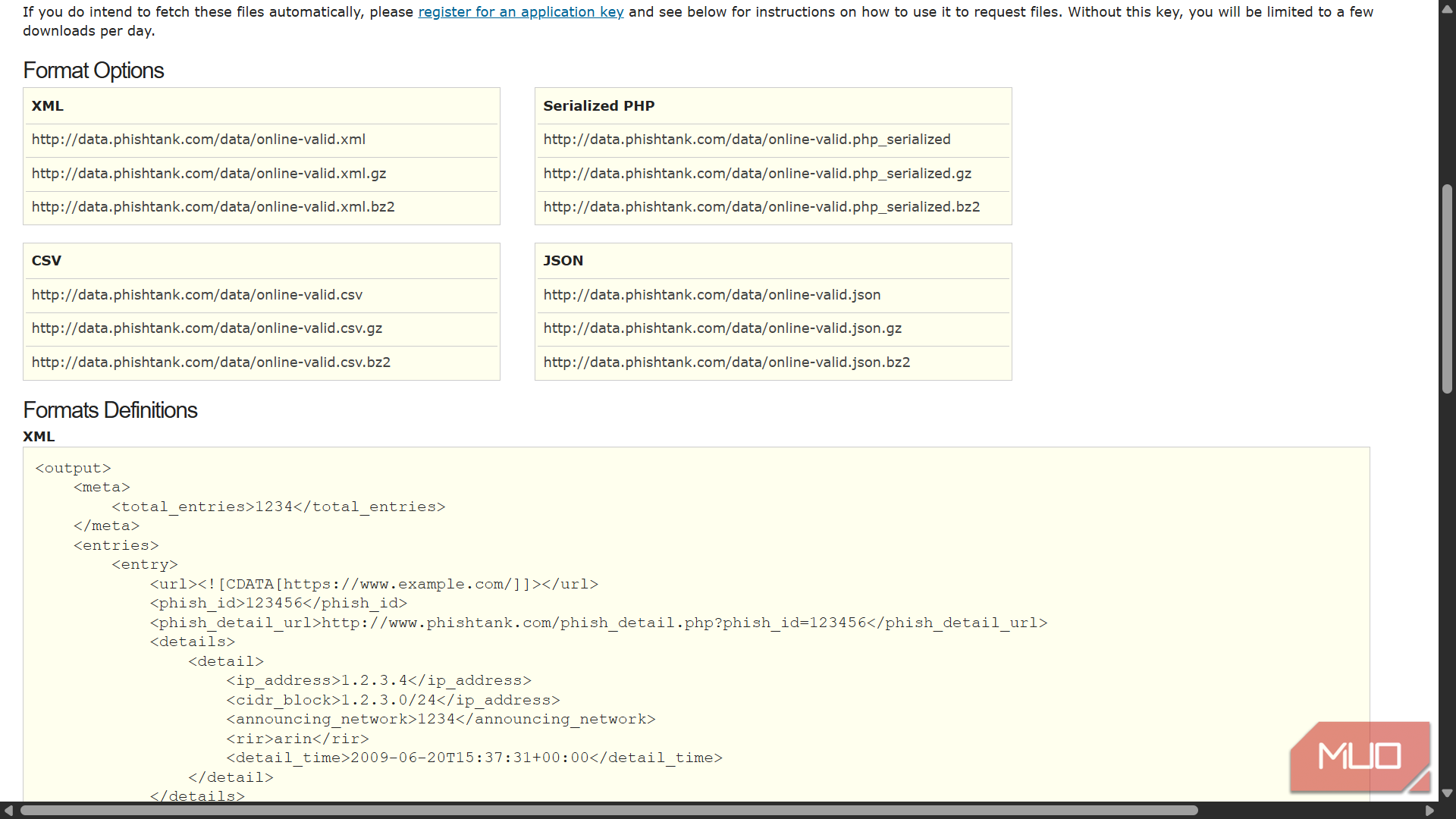
Task: Open the 'register for an application key' link
Action: pyautogui.click(x=521, y=12)
